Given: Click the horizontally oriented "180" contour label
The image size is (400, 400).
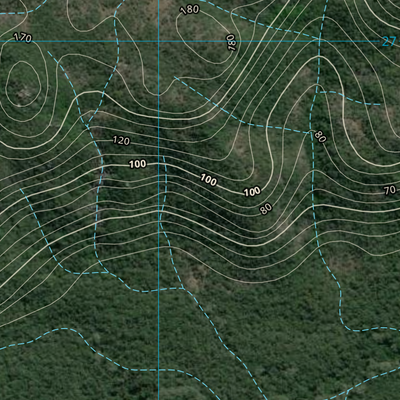Looking at the screenshot, I should coord(190,10).
